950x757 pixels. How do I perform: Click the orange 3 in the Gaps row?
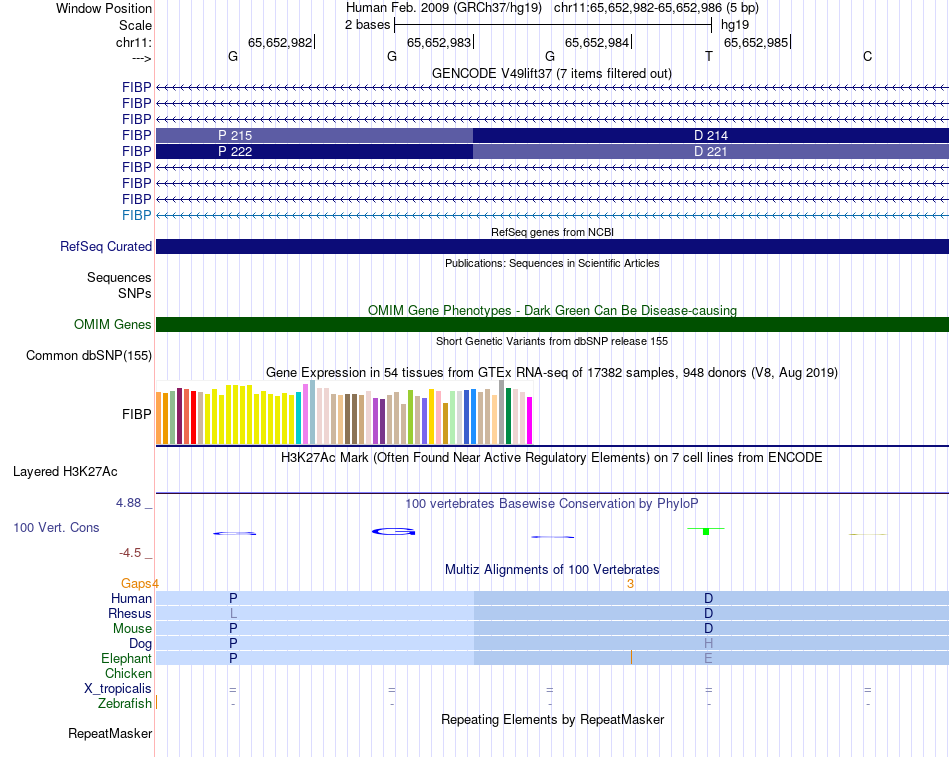(x=630, y=584)
